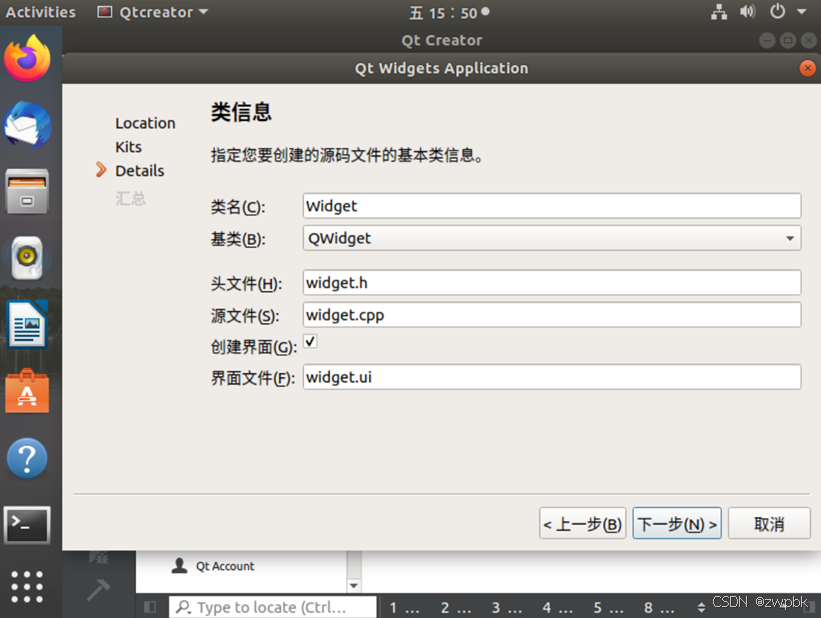Open output pane 8
The image size is (821, 618).
pos(659,608)
